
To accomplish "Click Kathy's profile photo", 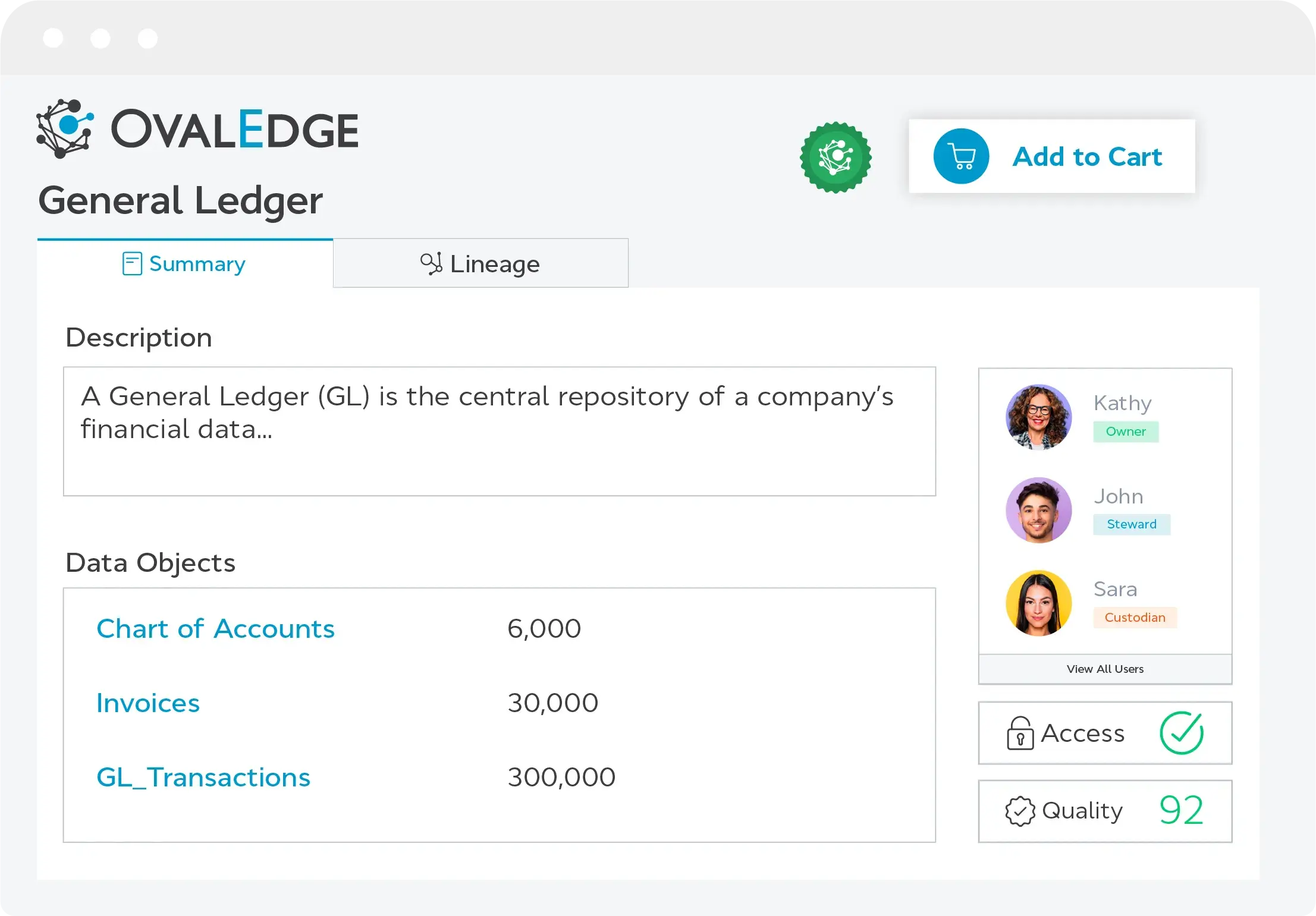I will (x=1038, y=417).
